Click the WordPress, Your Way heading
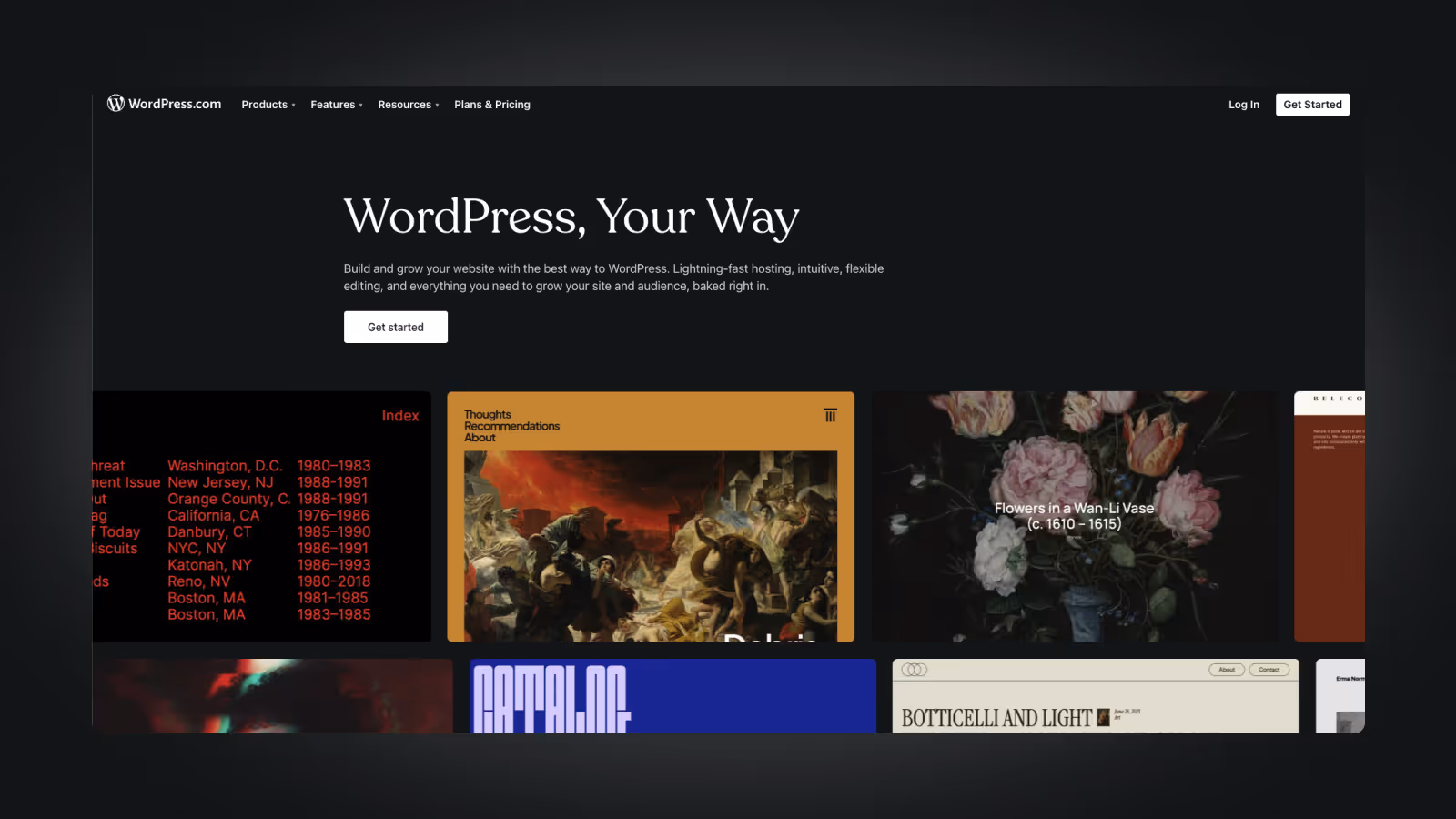 click(x=571, y=217)
